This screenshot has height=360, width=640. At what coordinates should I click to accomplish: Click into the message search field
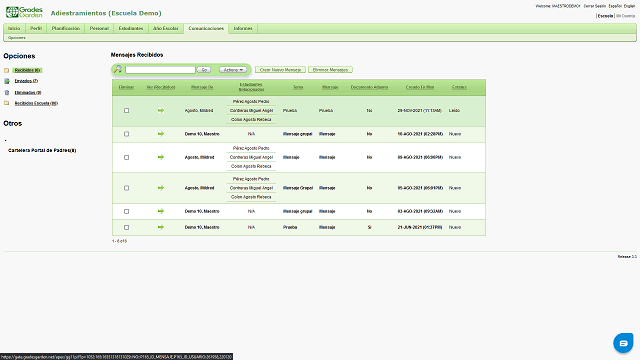click(x=160, y=70)
